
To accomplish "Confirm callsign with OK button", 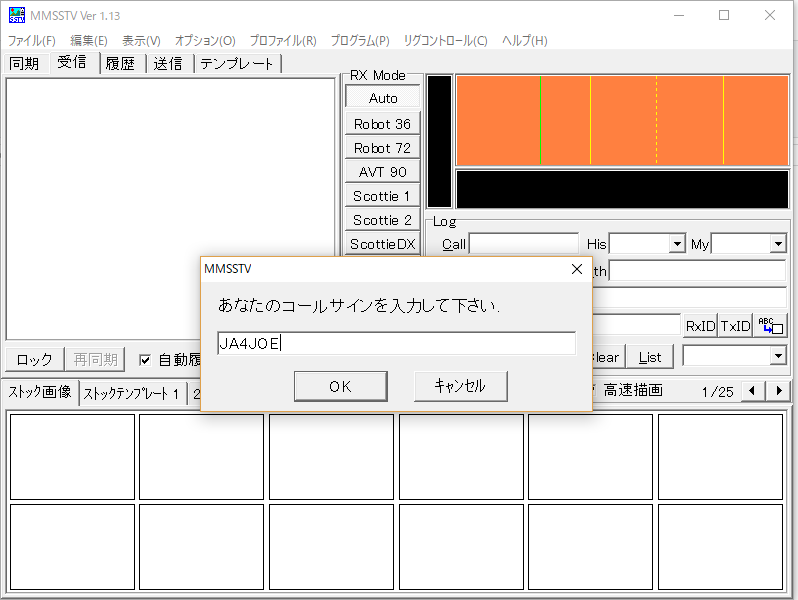I will (340, 386).
